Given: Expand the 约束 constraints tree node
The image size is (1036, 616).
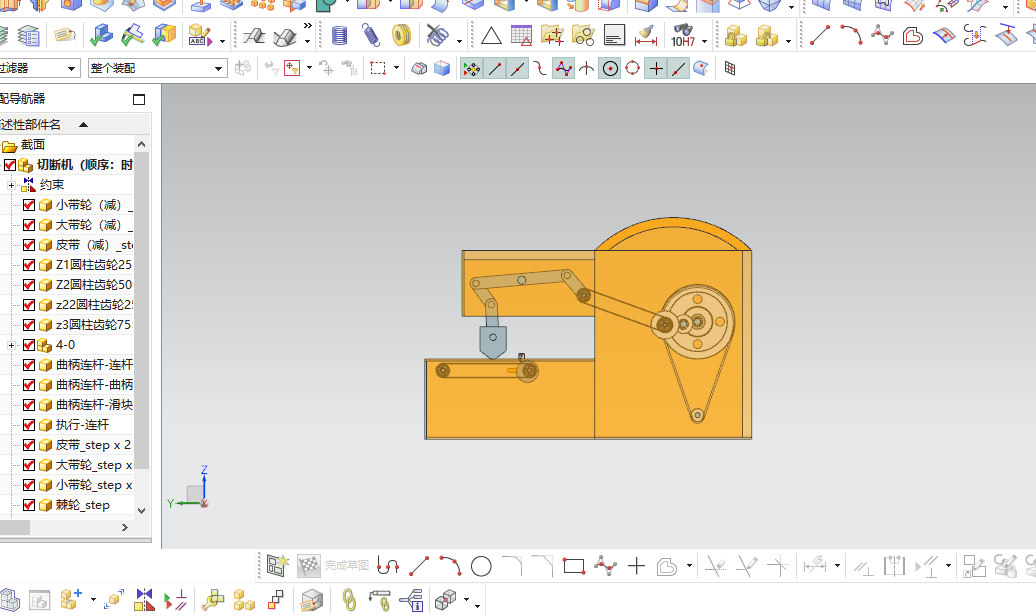Looking at the screenshot, I should click(11, 185).
